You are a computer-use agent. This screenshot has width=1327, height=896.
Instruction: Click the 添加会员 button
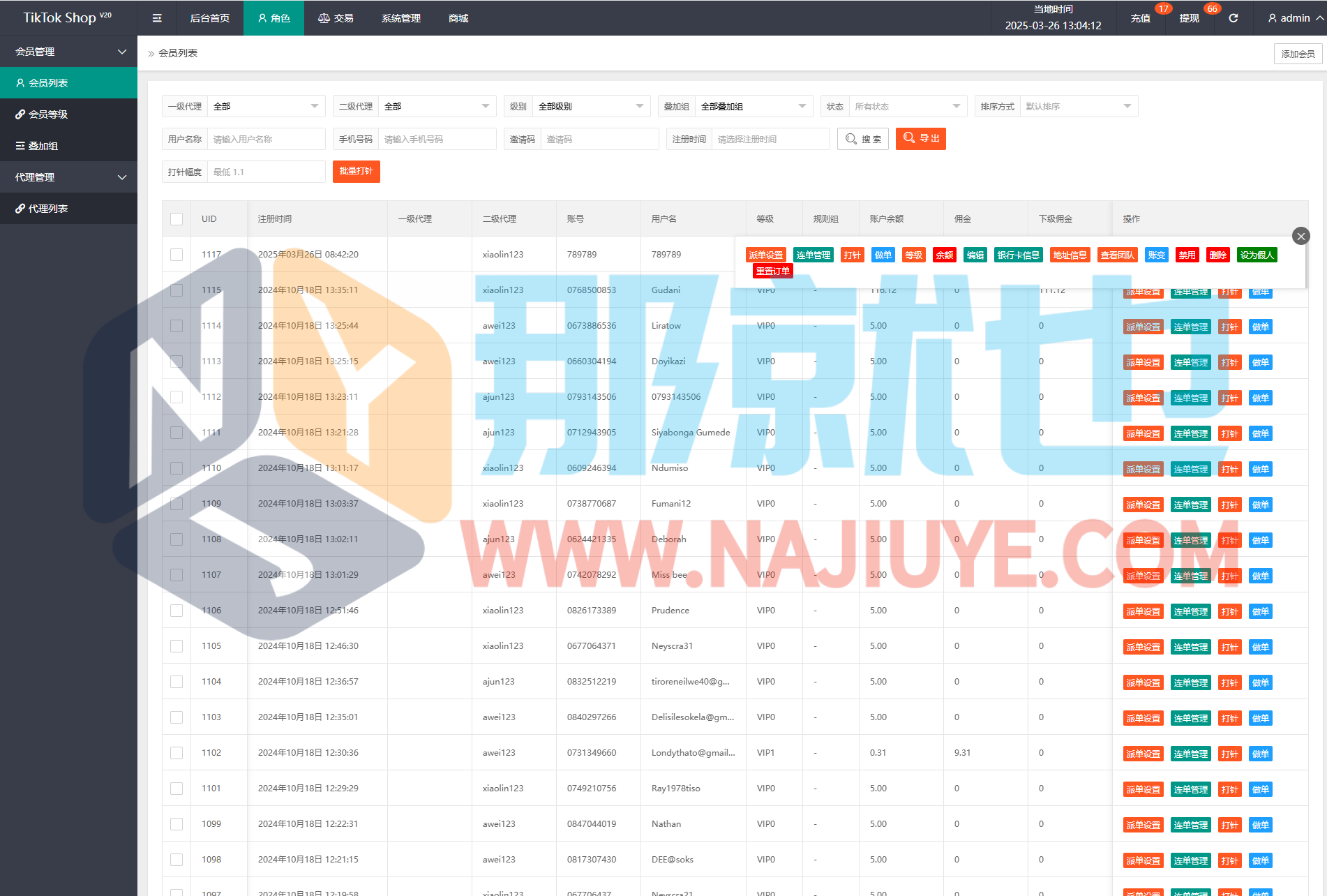1297,54
